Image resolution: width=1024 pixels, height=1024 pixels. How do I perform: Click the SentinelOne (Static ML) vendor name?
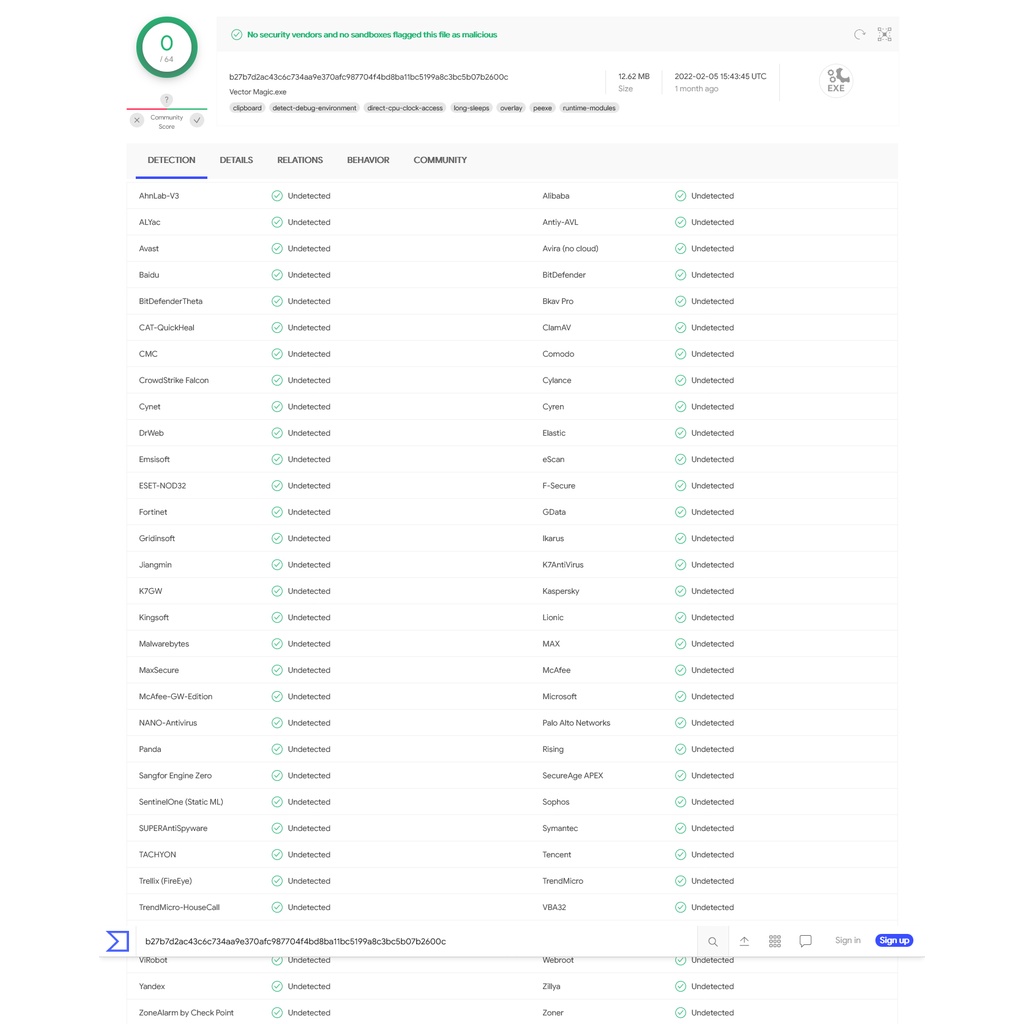181,802
